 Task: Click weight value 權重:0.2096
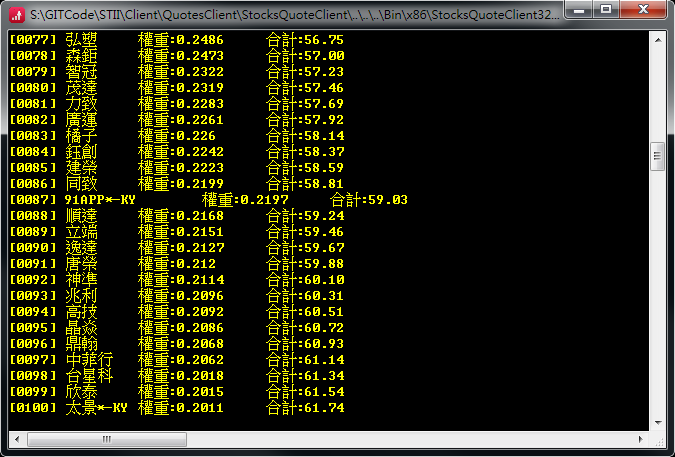coord(181,296)
